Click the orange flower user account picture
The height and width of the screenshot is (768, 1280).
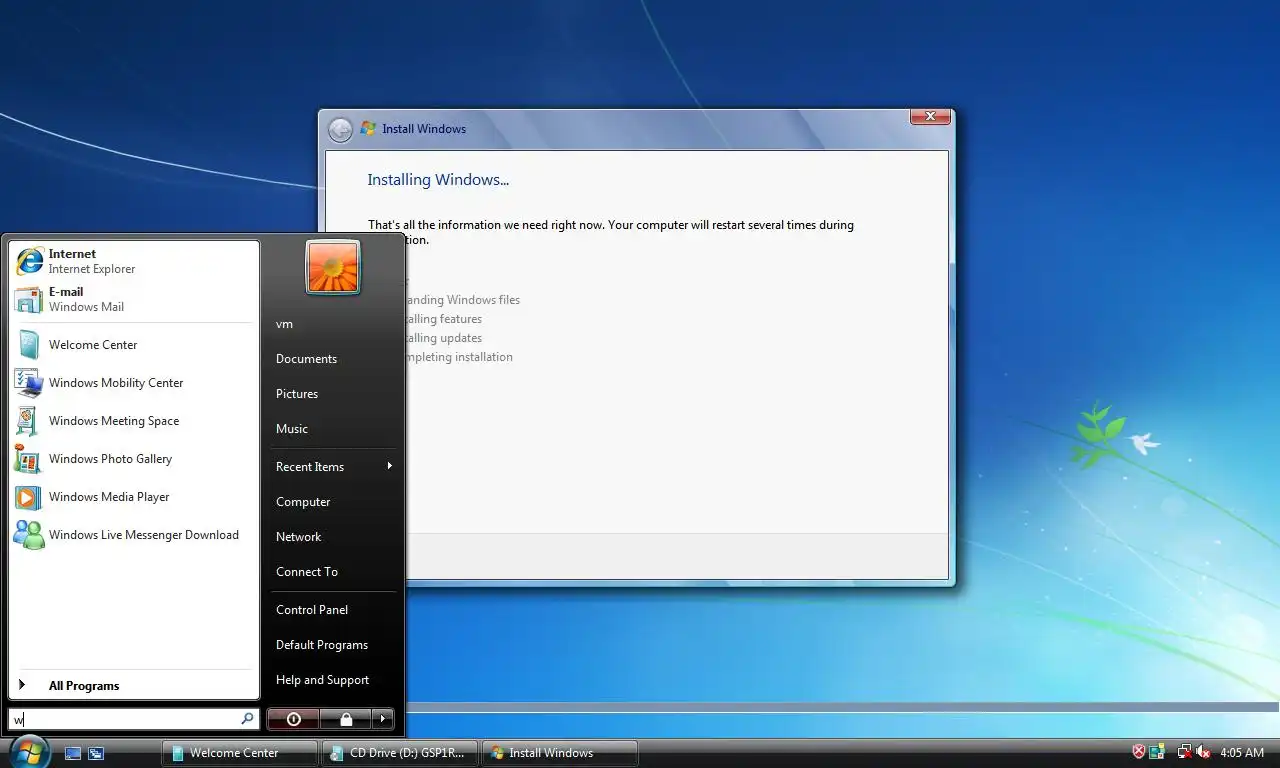coord(333,268)
